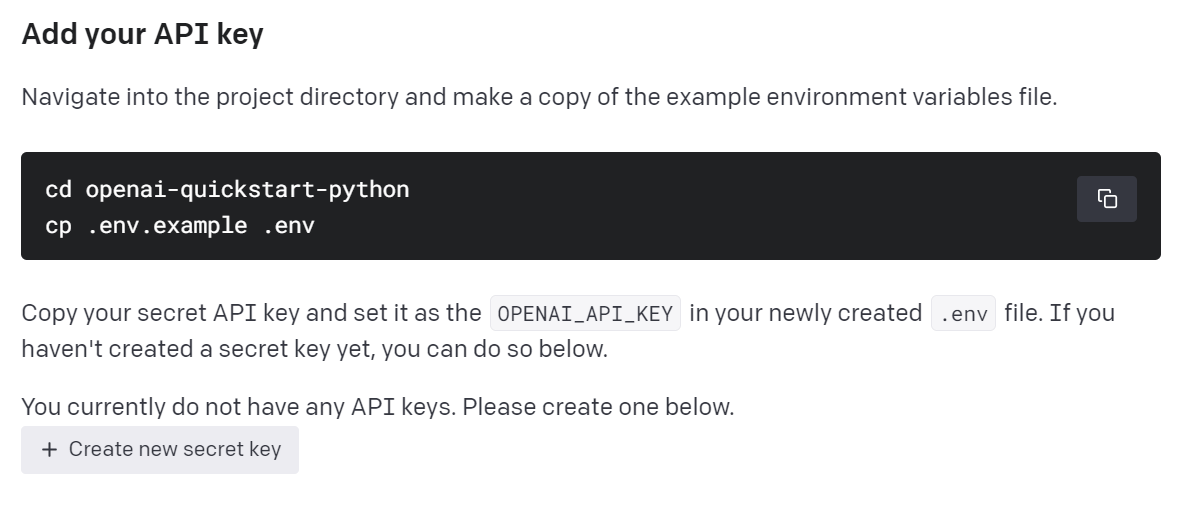1186x517 pixels.
Task: Click the Navigate into the project directory sentence
Action: (539, 98)
